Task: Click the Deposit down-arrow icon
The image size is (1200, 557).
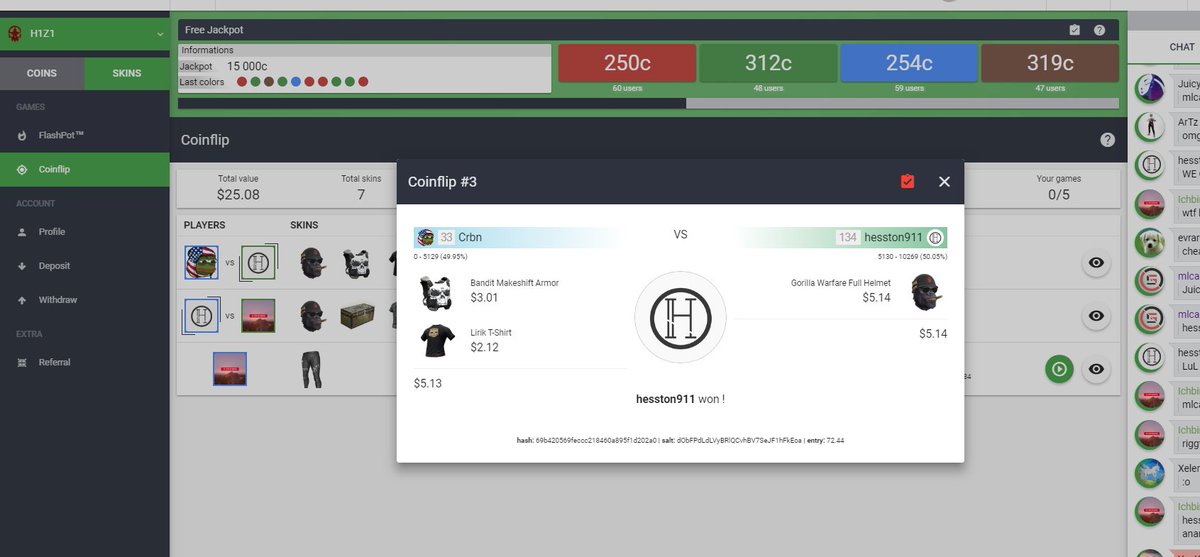Action: coord(22,266)
